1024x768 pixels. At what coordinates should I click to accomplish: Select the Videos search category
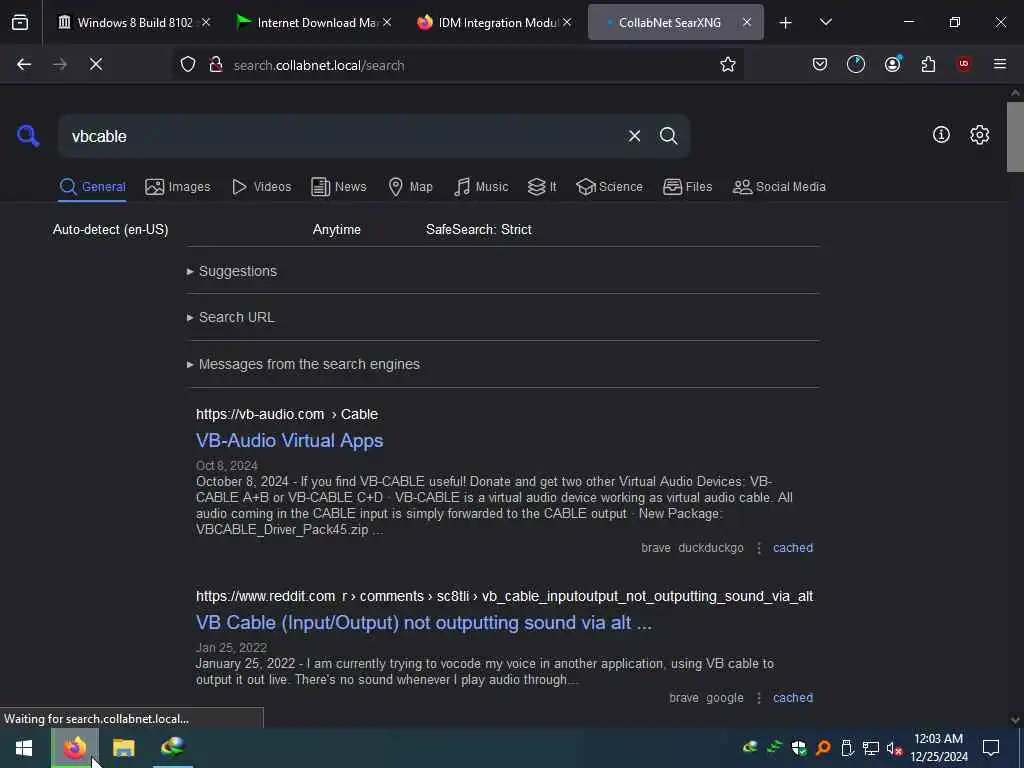[x=261, y=187]
